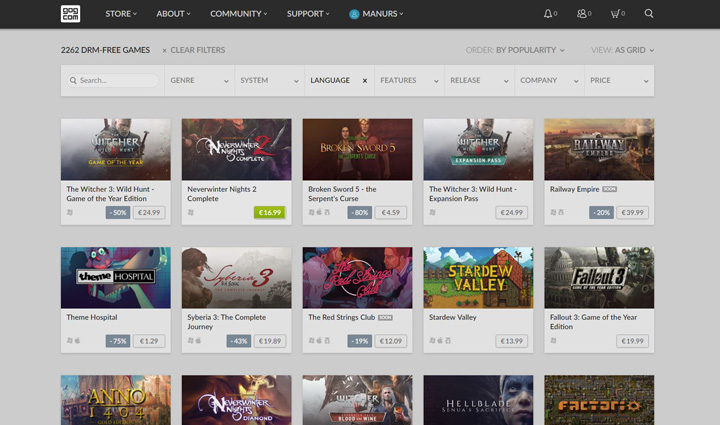Viewport: 720px width, 425px height.
Task: Click Windows icon under Witcher 3 Game of the Year
Action: (70, 212)
